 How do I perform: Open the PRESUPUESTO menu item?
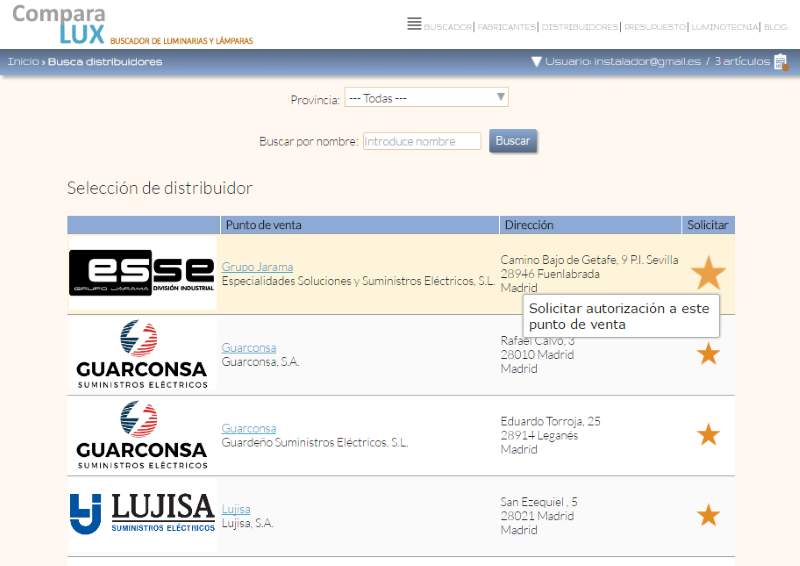coord(655,27)
